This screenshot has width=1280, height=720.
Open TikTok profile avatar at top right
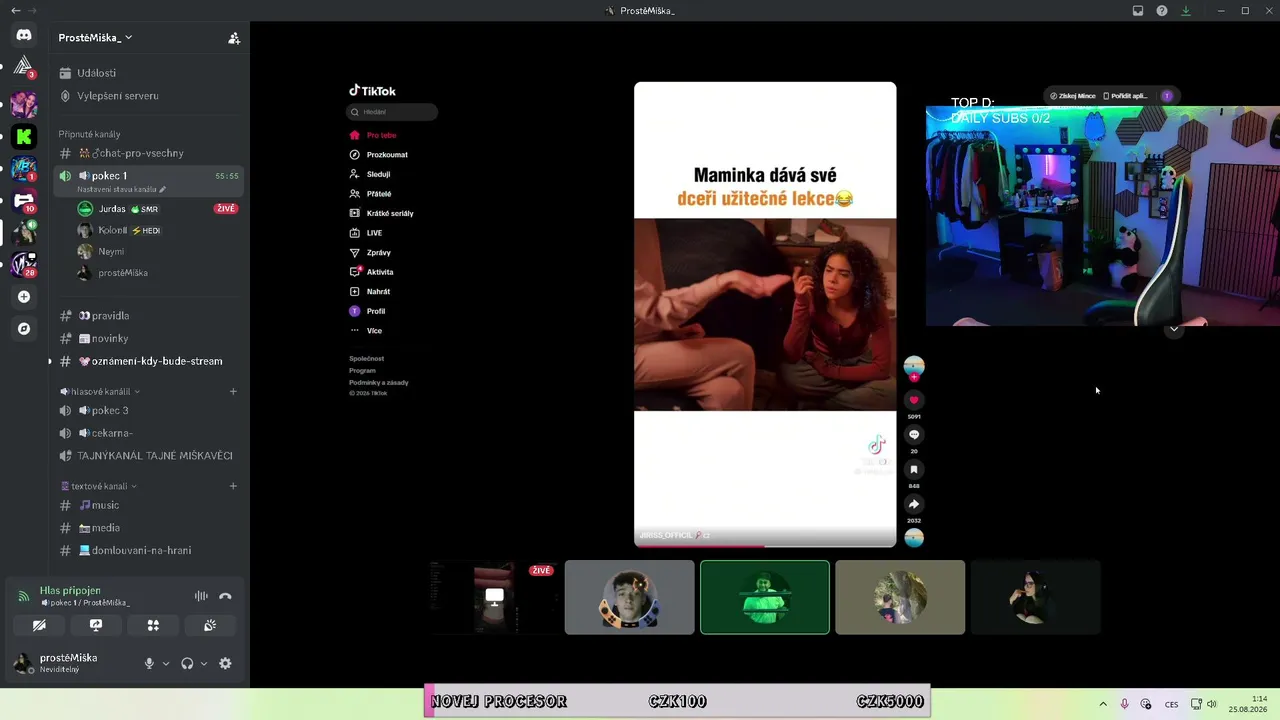pos(1166,96)
